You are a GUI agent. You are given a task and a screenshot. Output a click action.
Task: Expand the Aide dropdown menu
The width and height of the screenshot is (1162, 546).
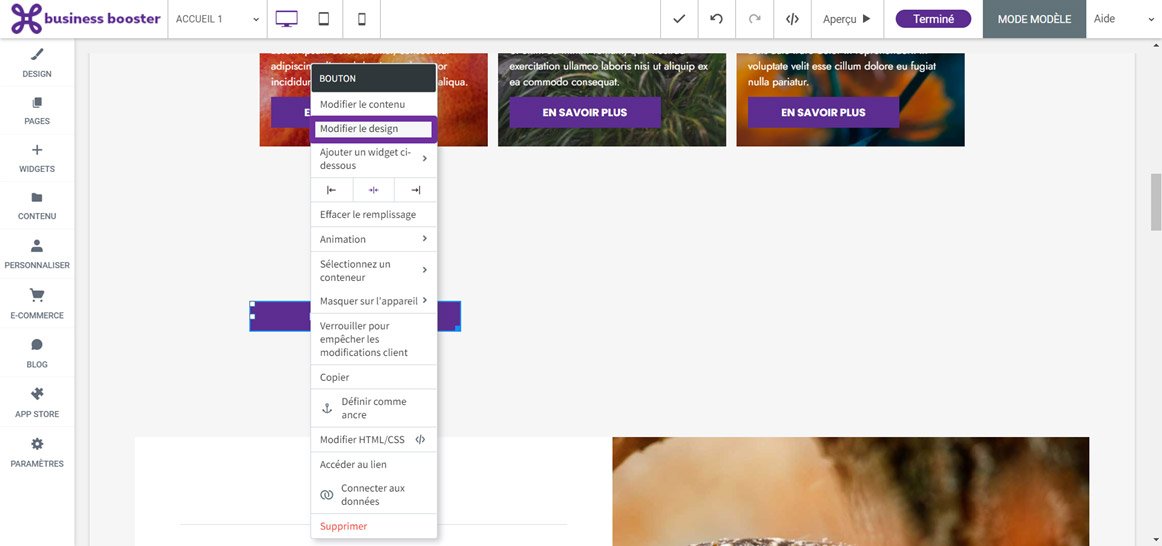click(x=1123, y=19)
